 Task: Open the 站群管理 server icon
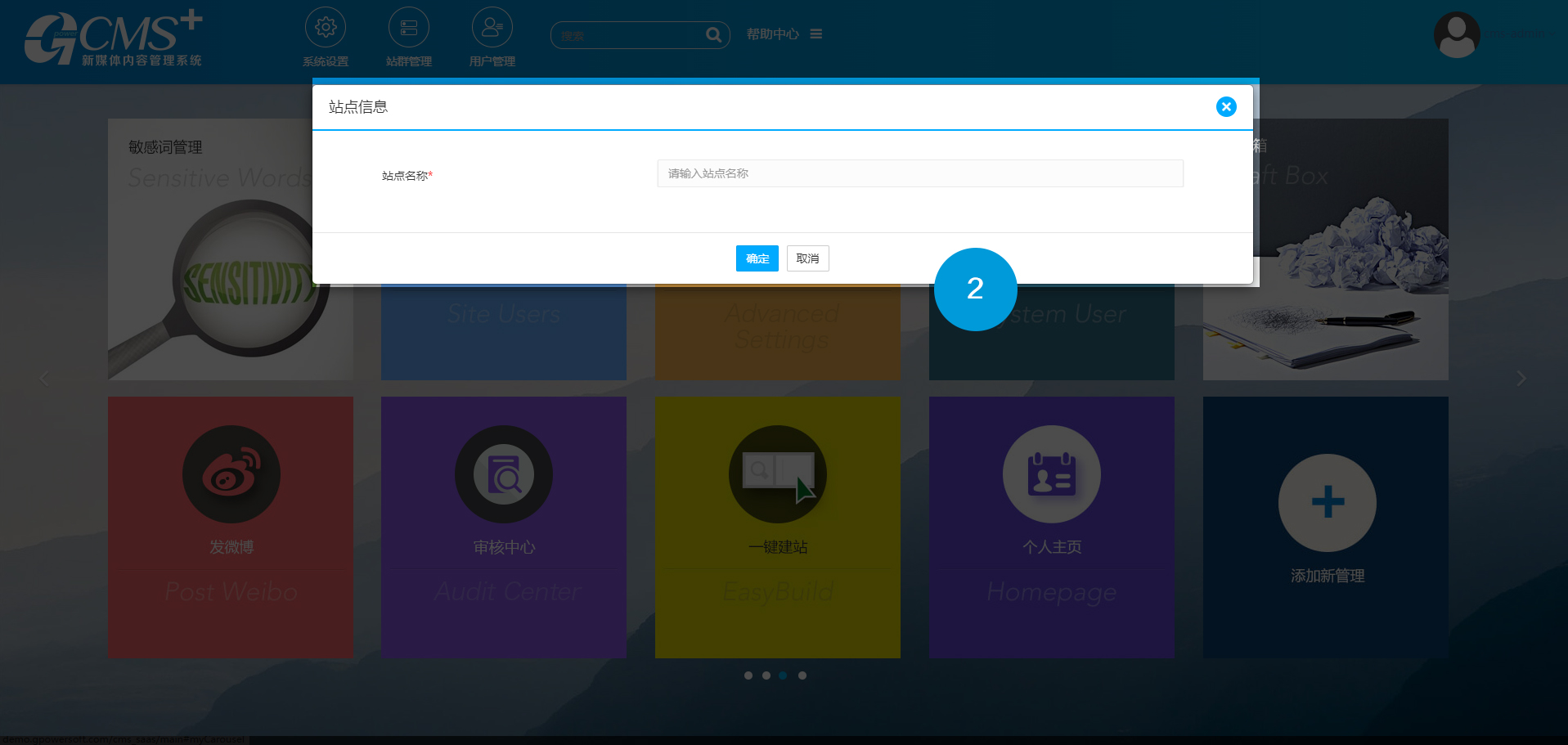(409, 28)
